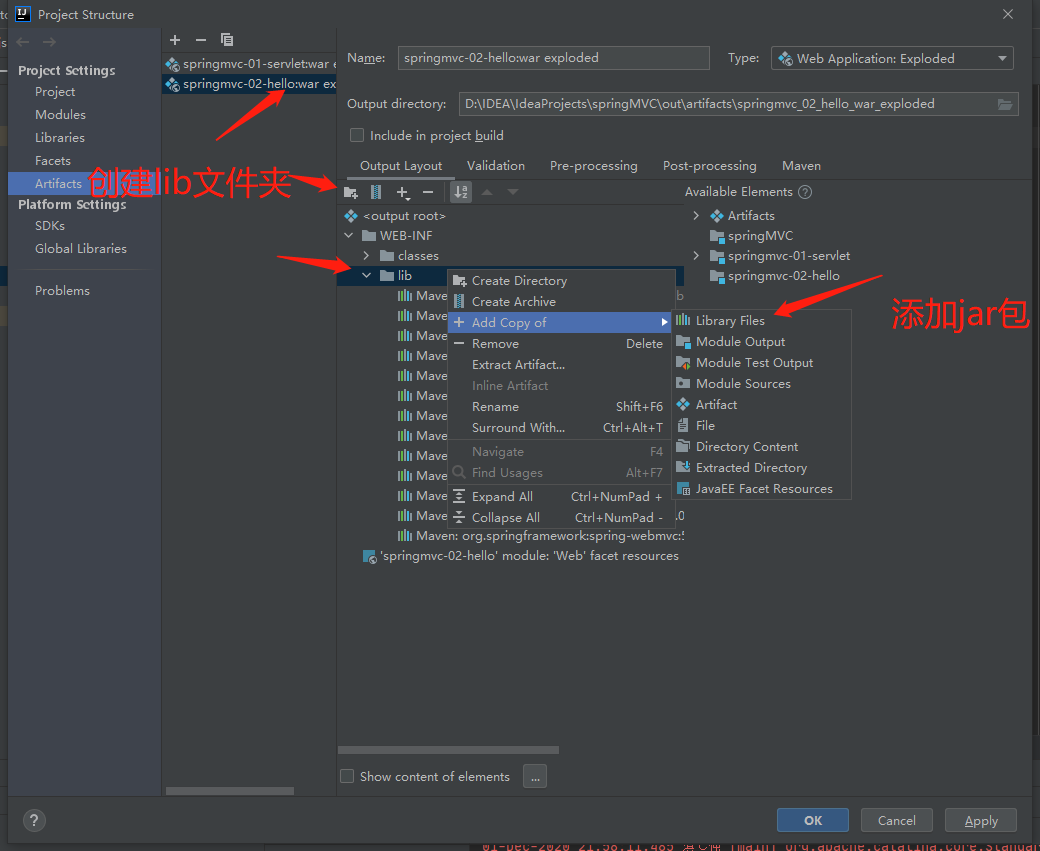Expand the Artifacts node in Available Elements
This screenshot has width=1040, height=851.
696,216
